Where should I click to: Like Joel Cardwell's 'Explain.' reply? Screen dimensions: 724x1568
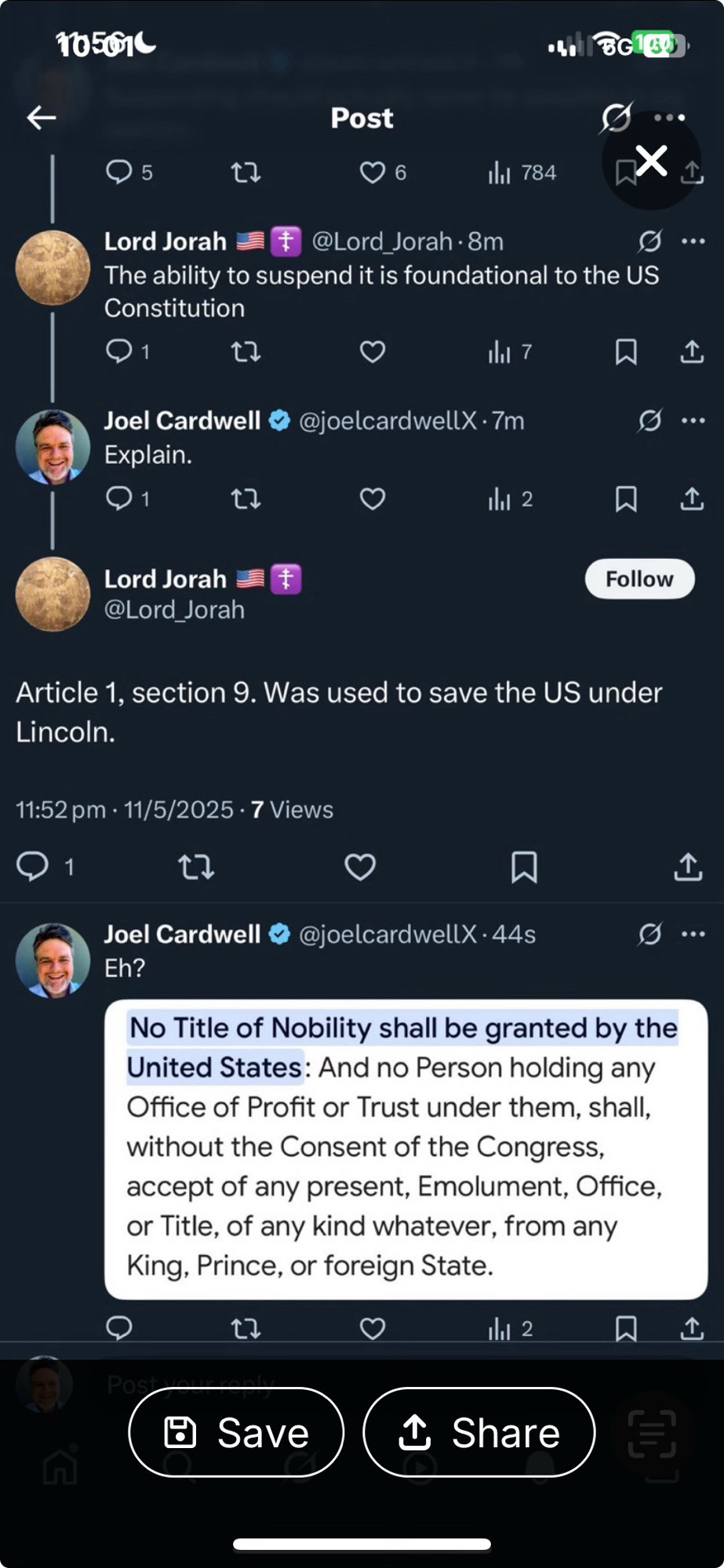[x=373, y=499]
